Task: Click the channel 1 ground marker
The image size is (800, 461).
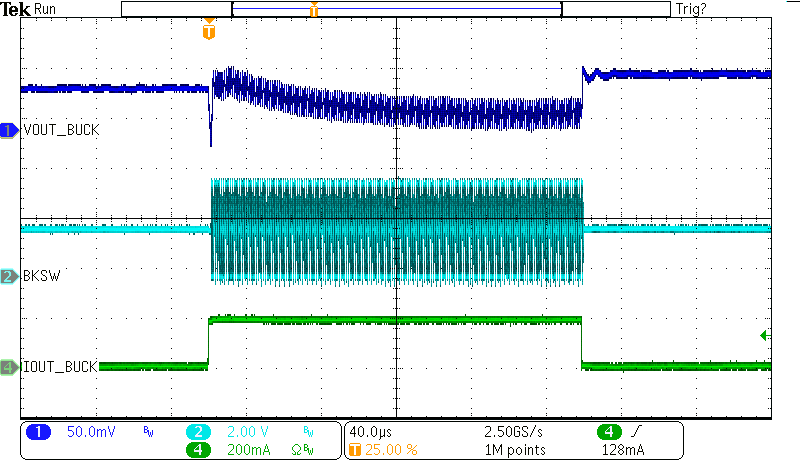Action: tap(10, 130)
